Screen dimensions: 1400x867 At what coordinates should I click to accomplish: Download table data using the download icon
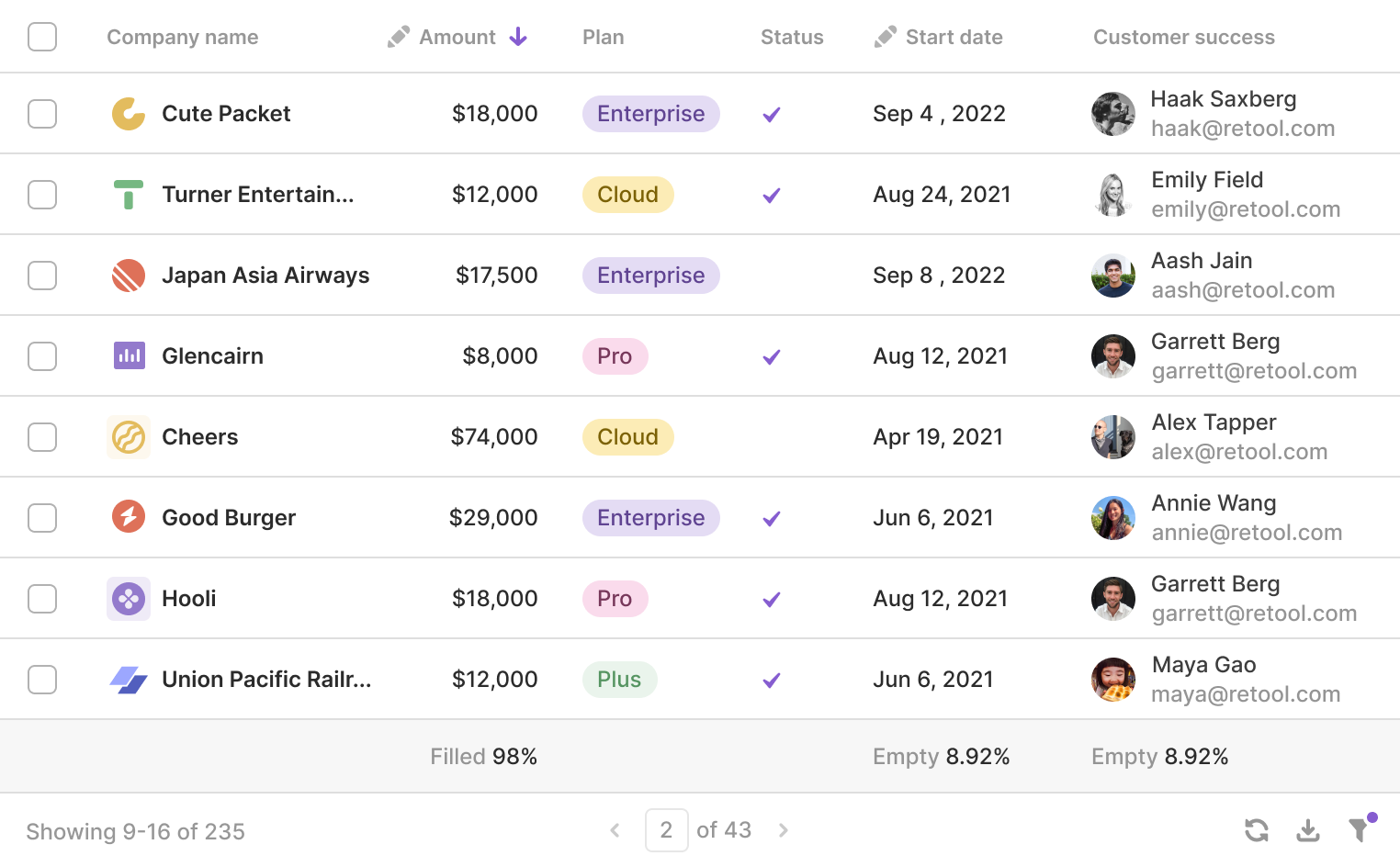[1307, 830]
